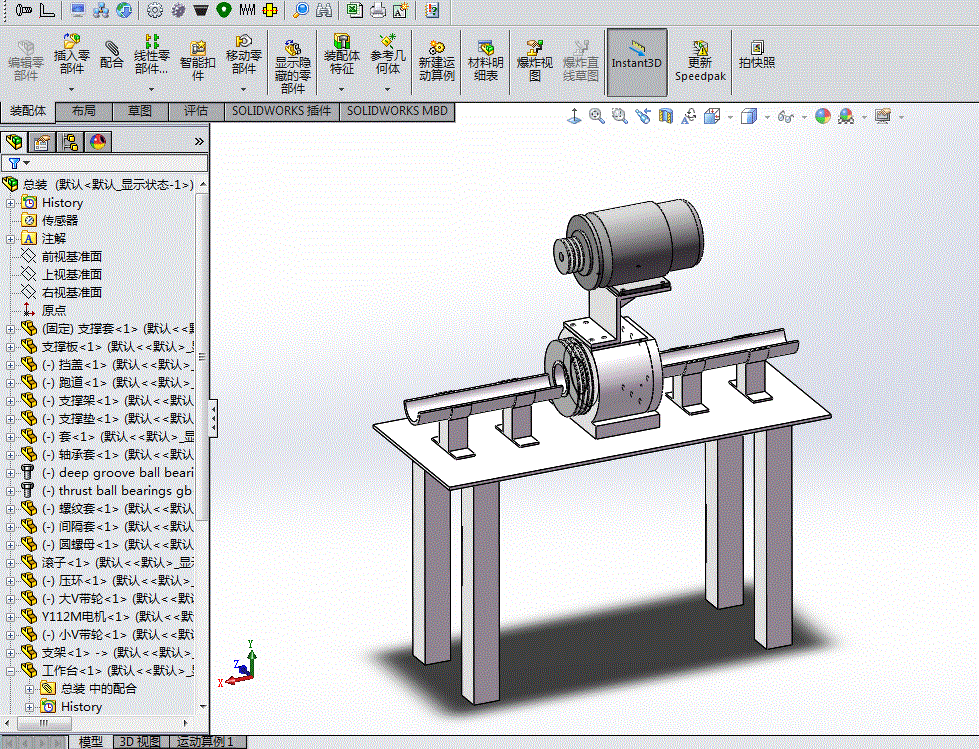Open the 运动算例1 bottom tab
Viewport: 979px width, 749px height.
pos(207,742)
